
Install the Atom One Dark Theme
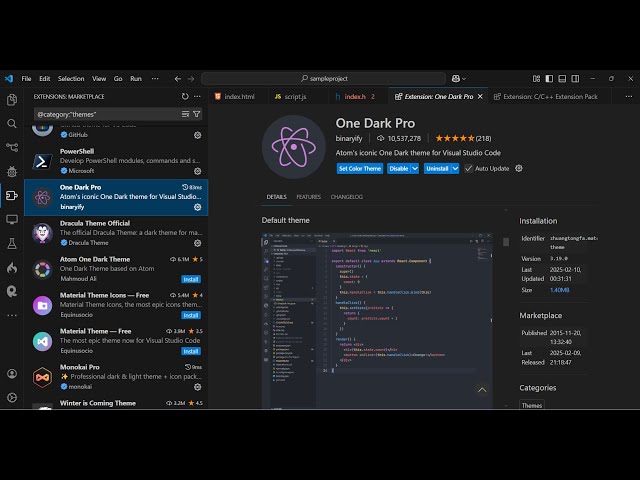point(191,279)
